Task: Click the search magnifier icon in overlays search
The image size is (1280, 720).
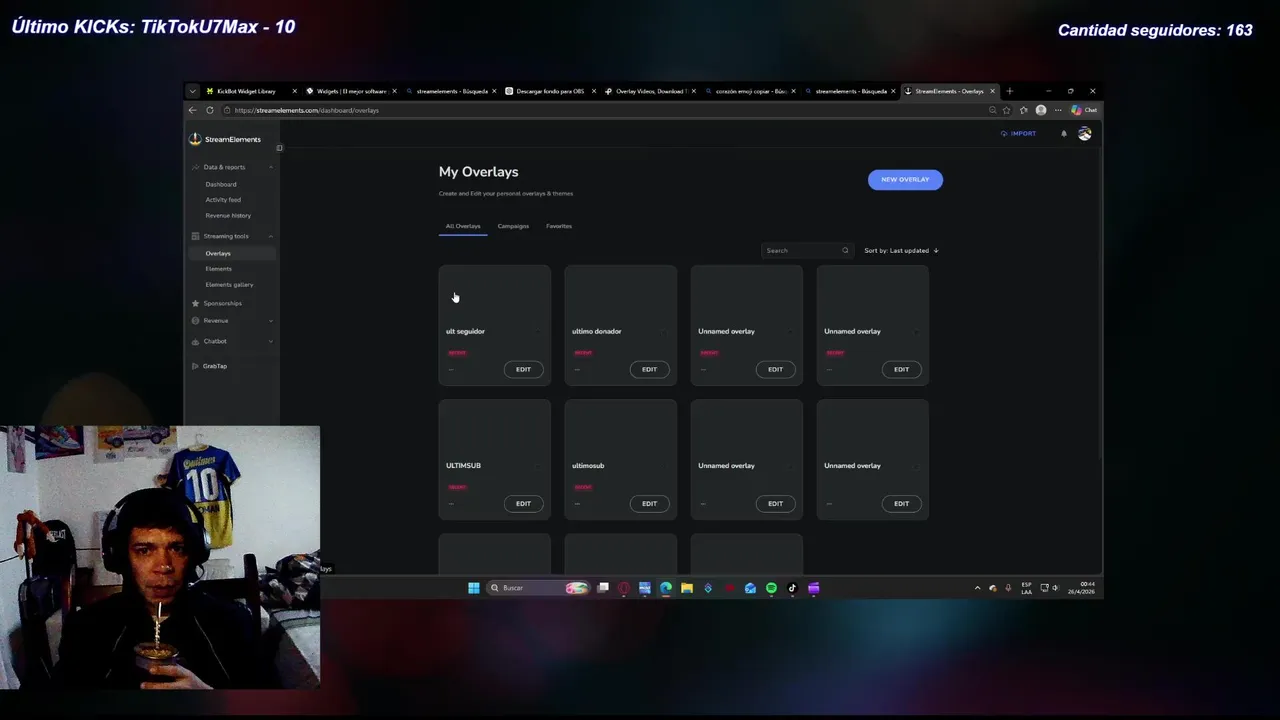Action: [x=845, y=250]
